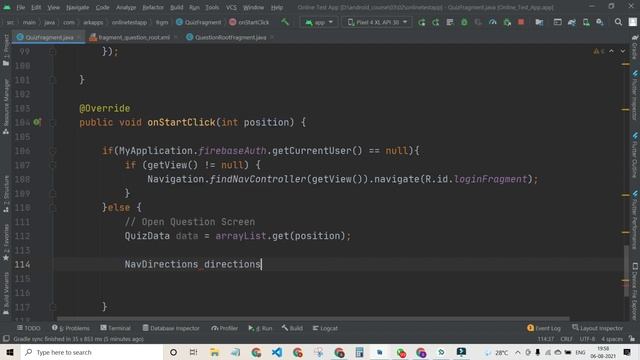
Task: Click the Make Project hammer icon
Action: tap(285, 22)
